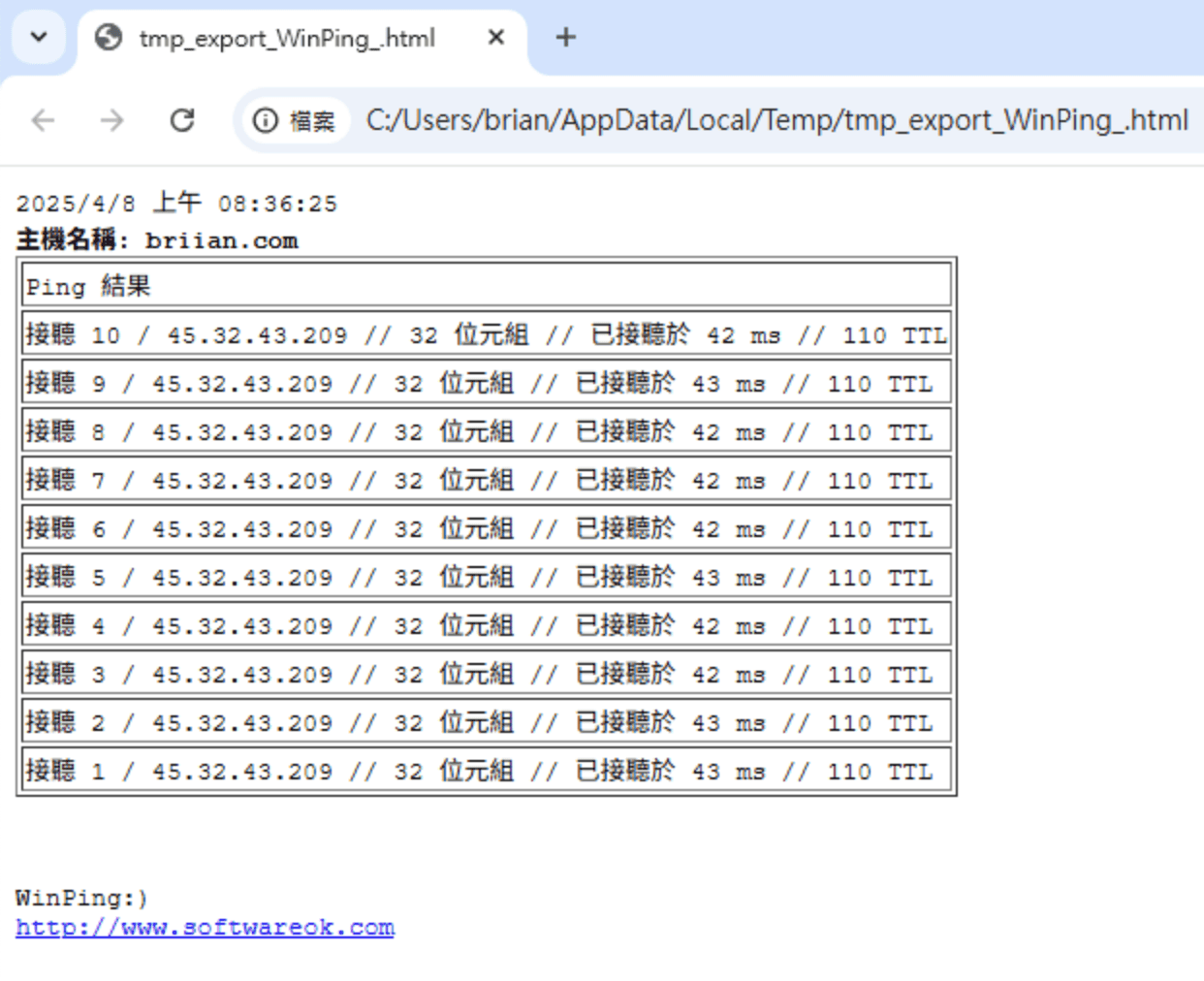Close the tmp_export_WinPing_.html tab
Image resolution: width=1204 pixels, height=981 pixels.
pos(495,38)
